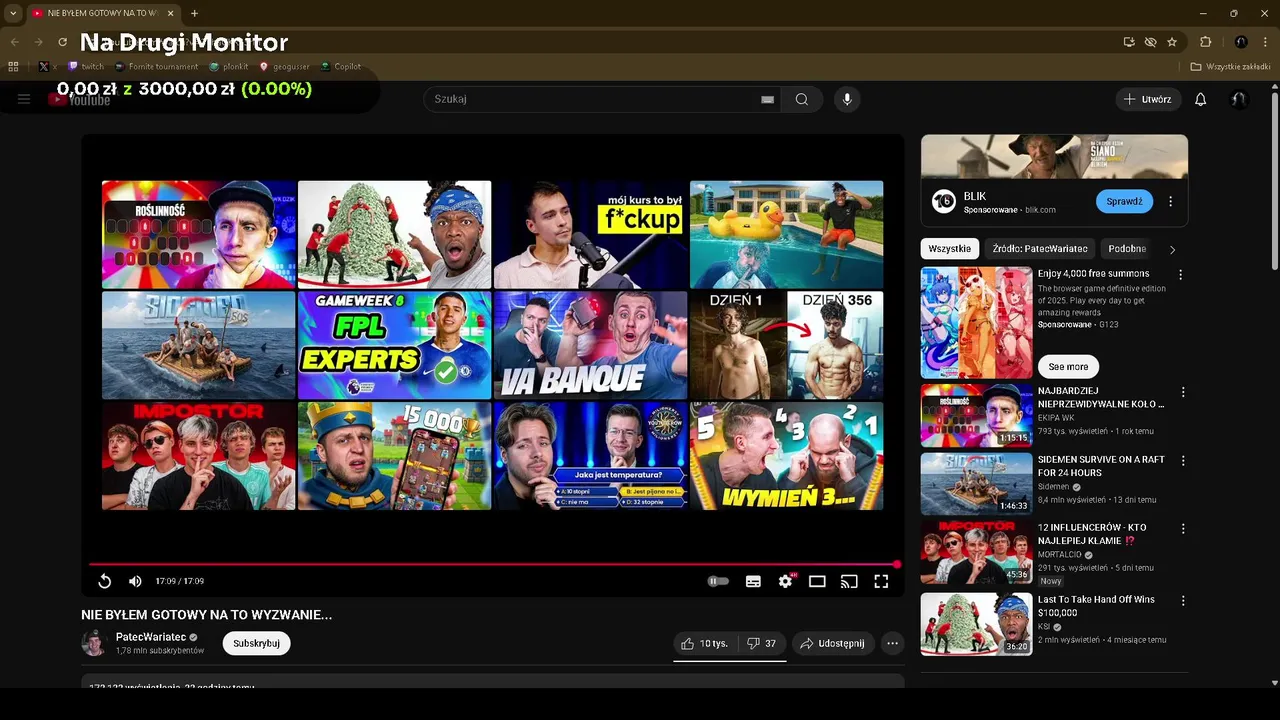Show more filter chips with arrow
Image resolution: width=1280 pixels, height=720 pixels.
point(1172,249)
